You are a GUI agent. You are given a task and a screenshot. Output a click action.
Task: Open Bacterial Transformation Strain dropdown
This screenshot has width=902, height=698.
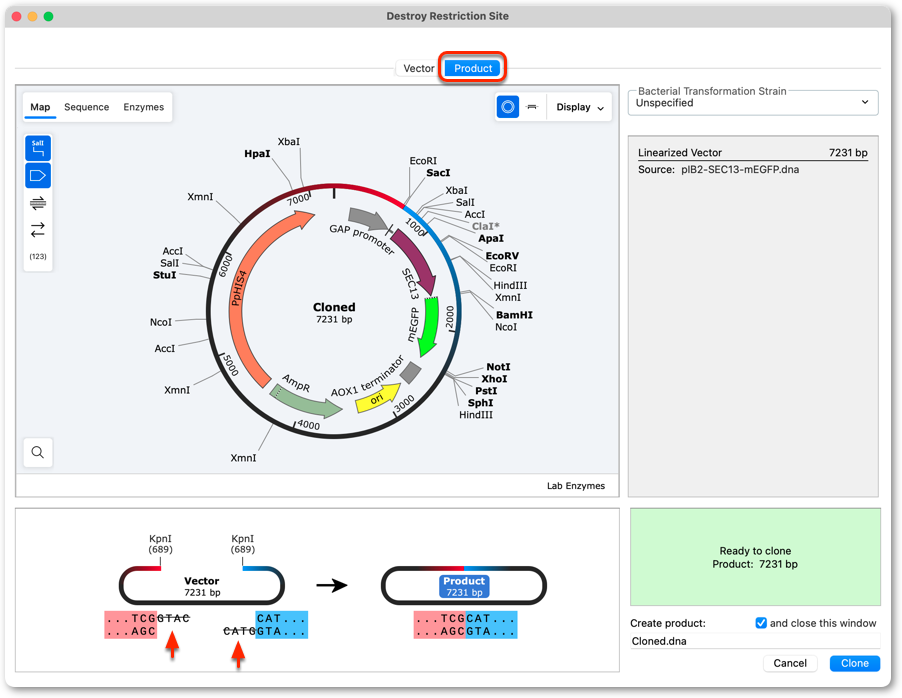tap(752, 103)
